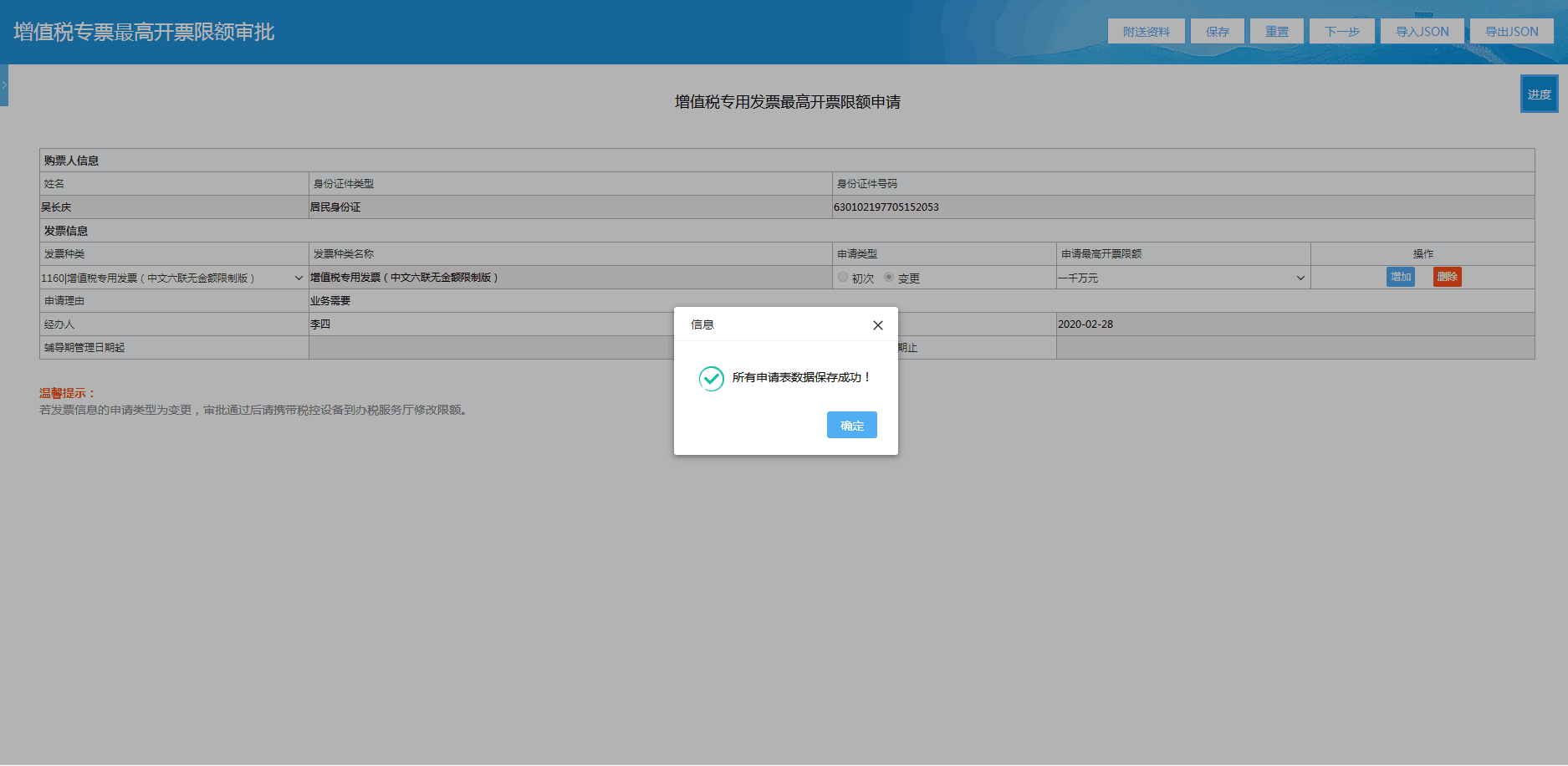Select the 变更 radio button

(x=889, y=277)
